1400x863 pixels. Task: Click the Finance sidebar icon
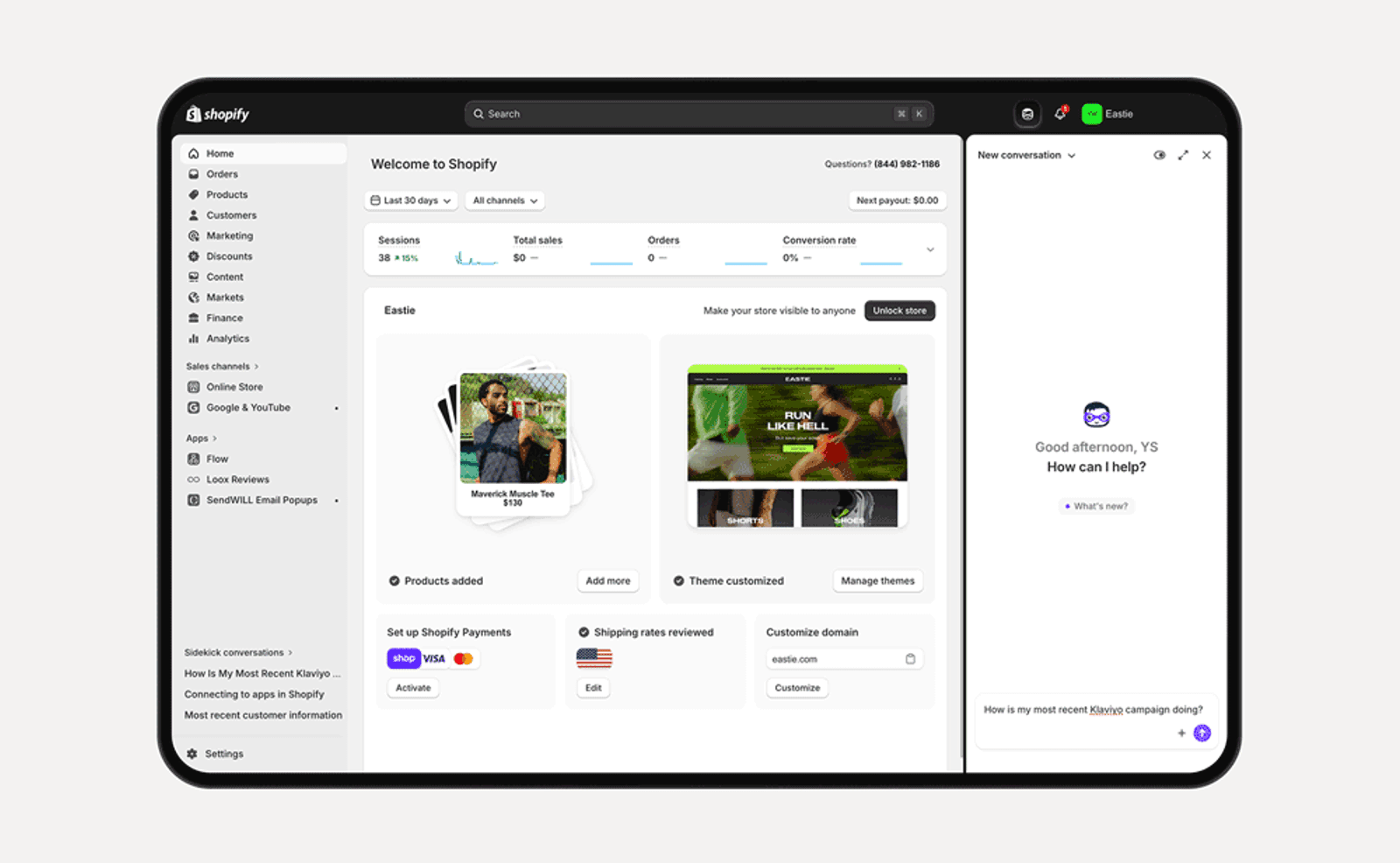point(193,318)
